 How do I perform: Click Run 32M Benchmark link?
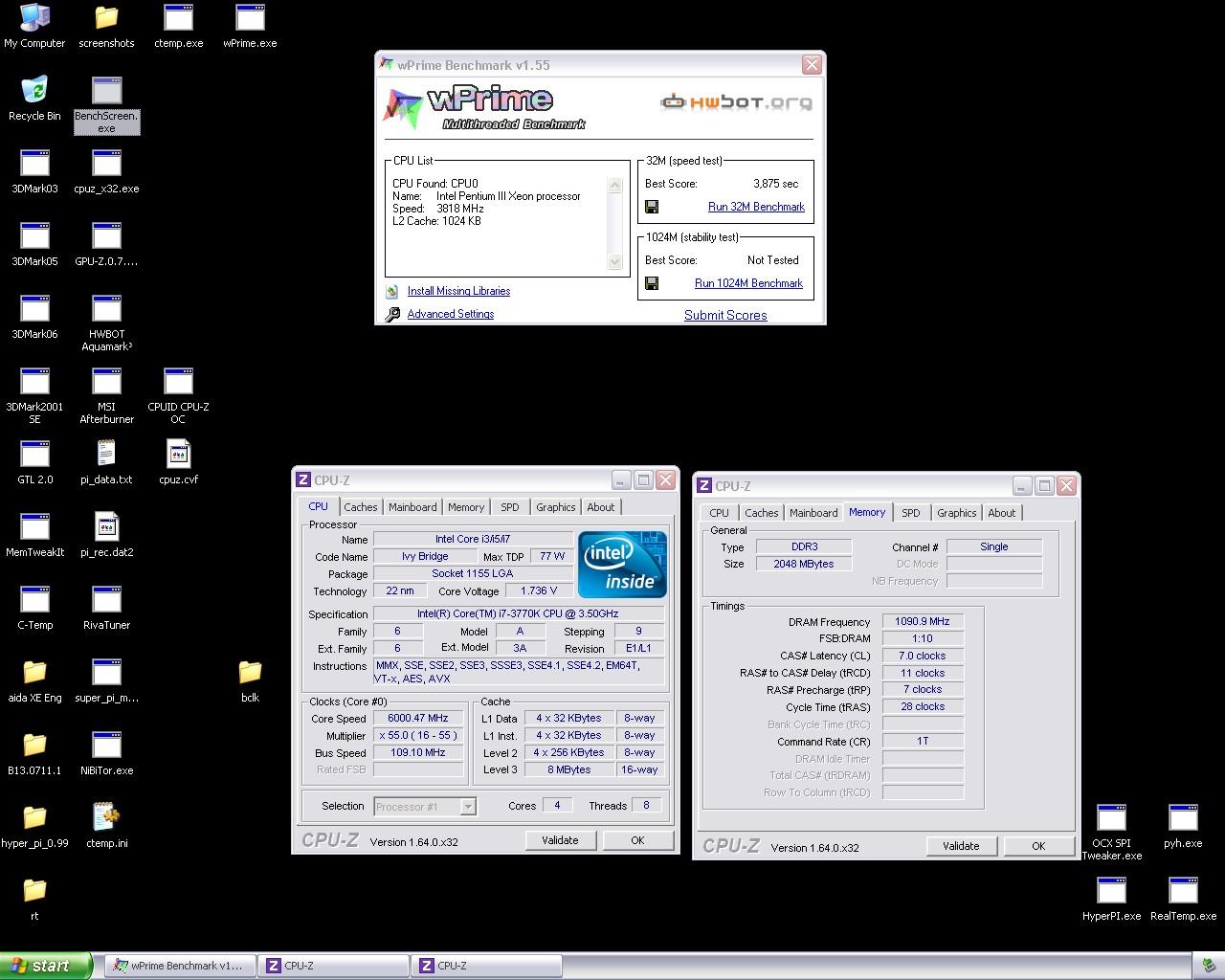click(x=756, y=207)
